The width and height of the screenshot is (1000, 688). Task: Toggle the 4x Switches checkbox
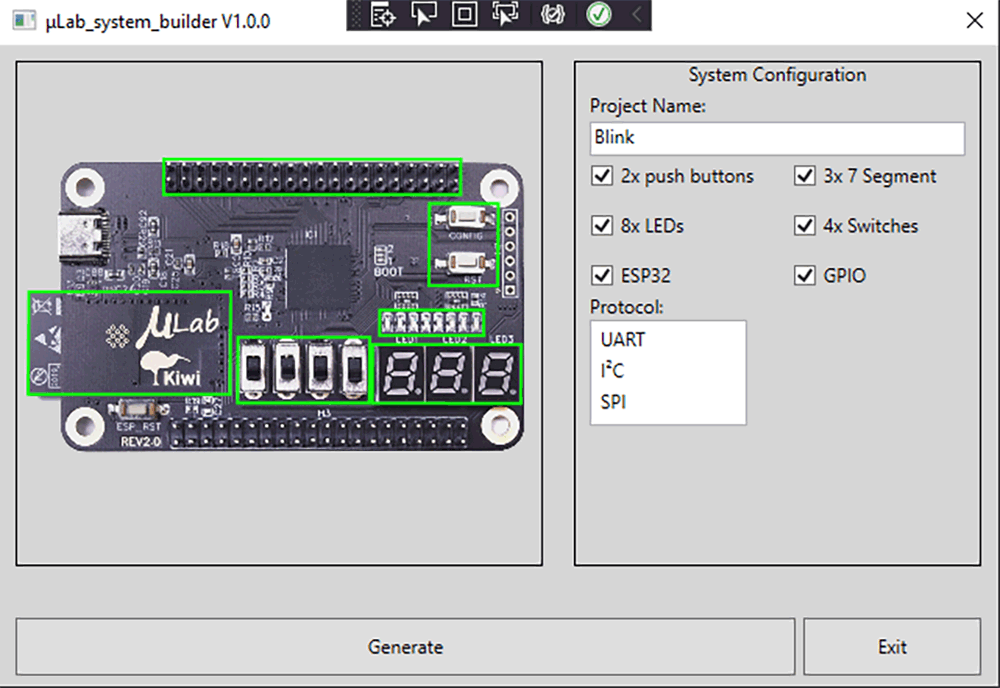(805, 225)
